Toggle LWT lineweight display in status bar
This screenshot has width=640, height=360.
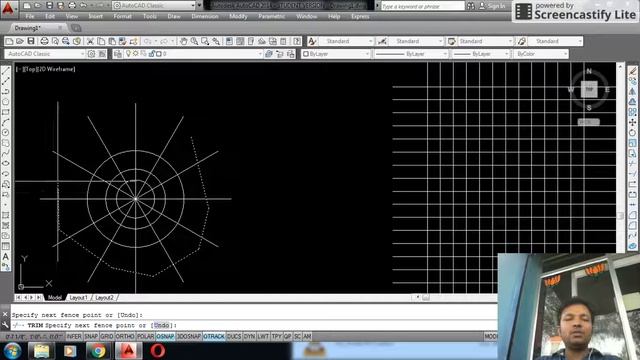pos(263,336)
